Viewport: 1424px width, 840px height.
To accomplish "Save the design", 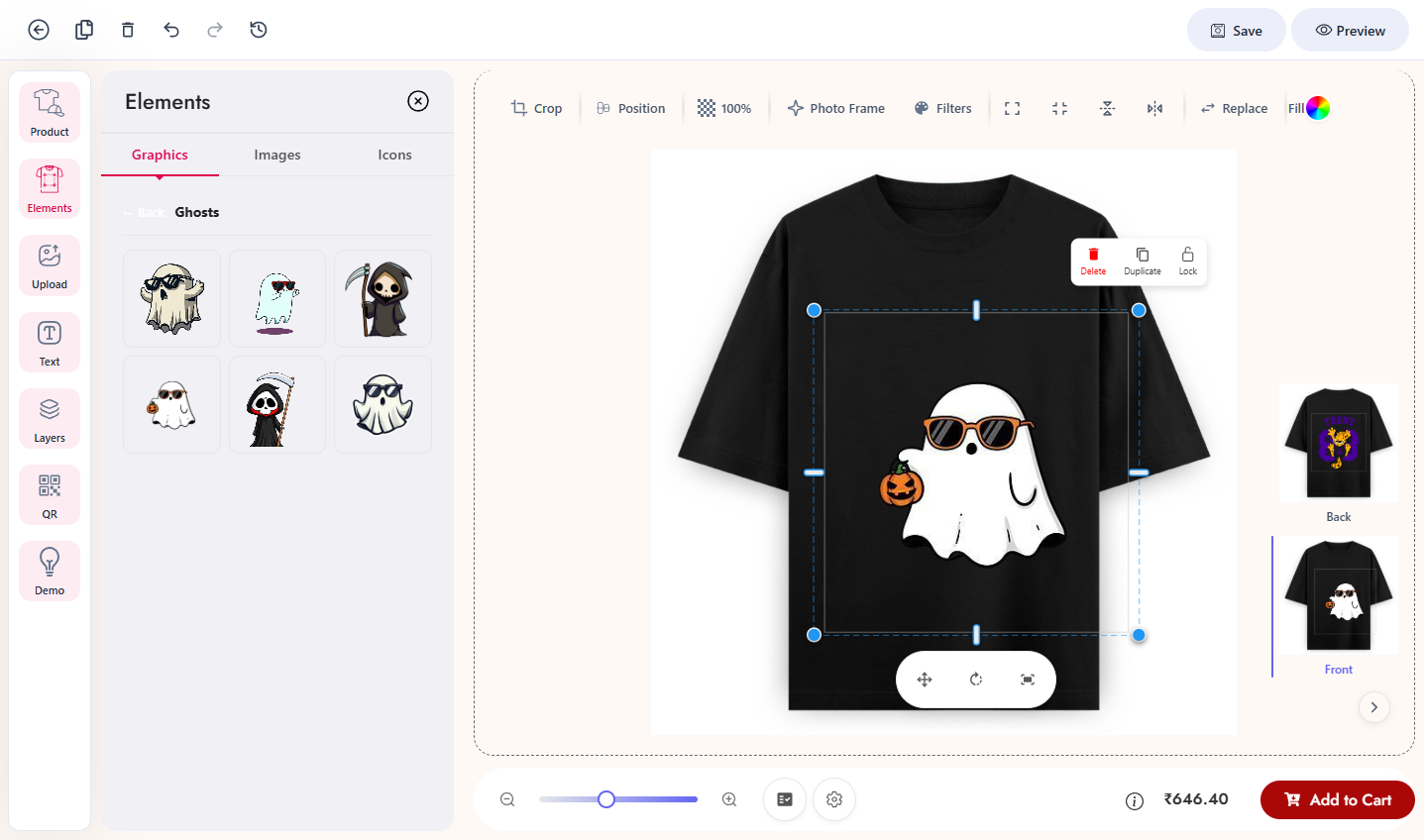I will 1236,31.
